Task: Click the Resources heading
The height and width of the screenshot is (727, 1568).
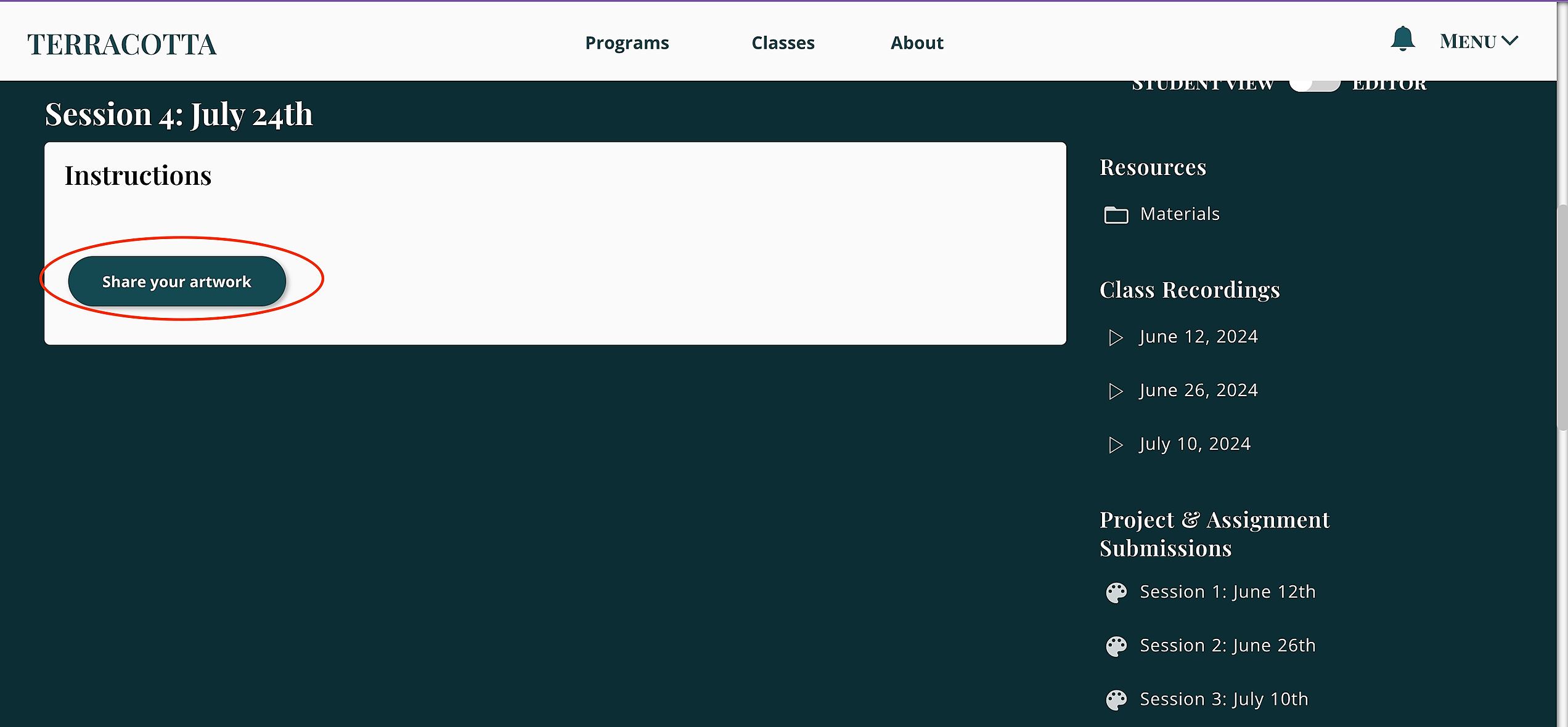Action: (1153, 167)
